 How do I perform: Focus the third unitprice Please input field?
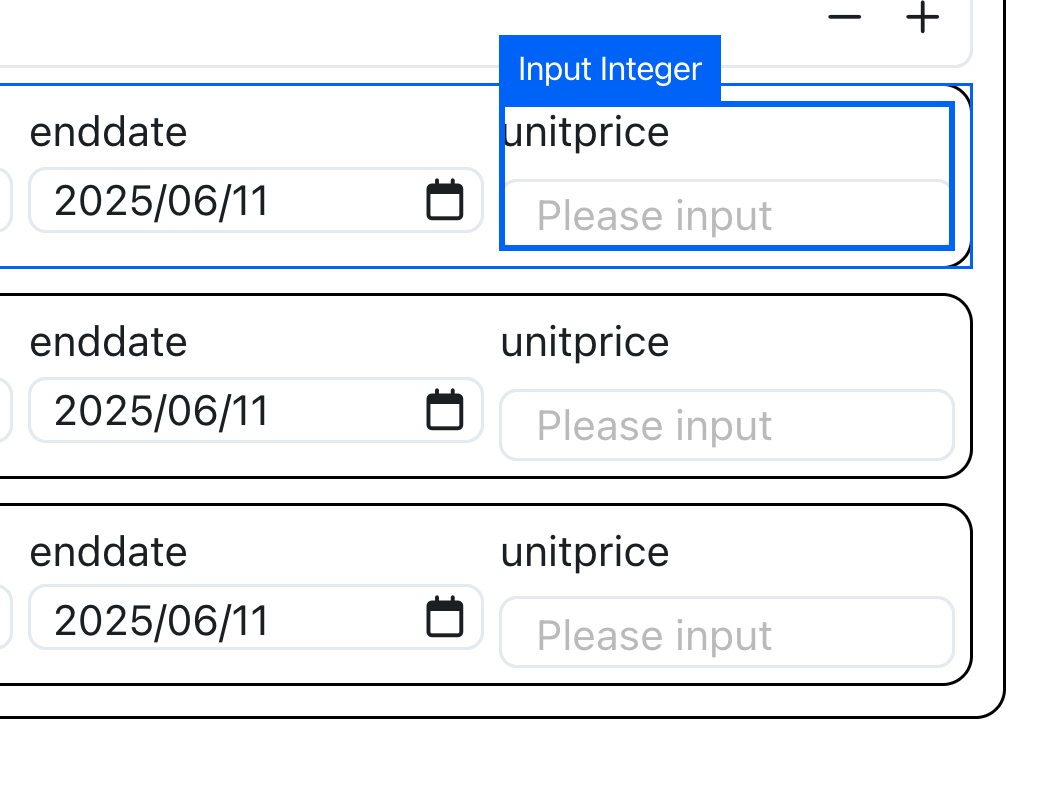tap(727, 632)
